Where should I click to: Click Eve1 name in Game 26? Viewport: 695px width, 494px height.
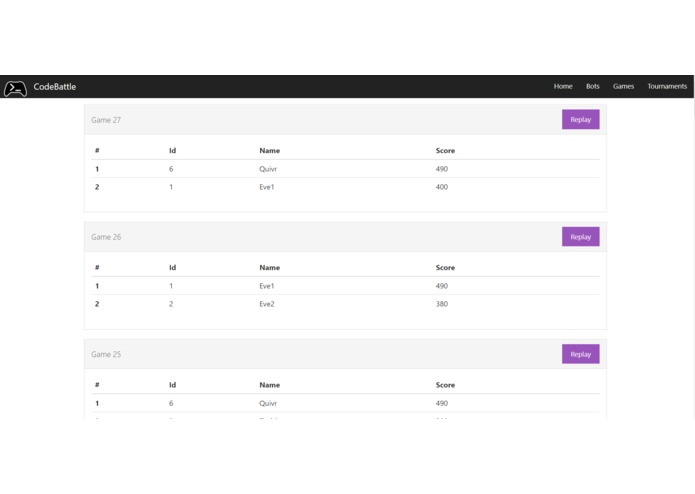click(x=267, y=286)
